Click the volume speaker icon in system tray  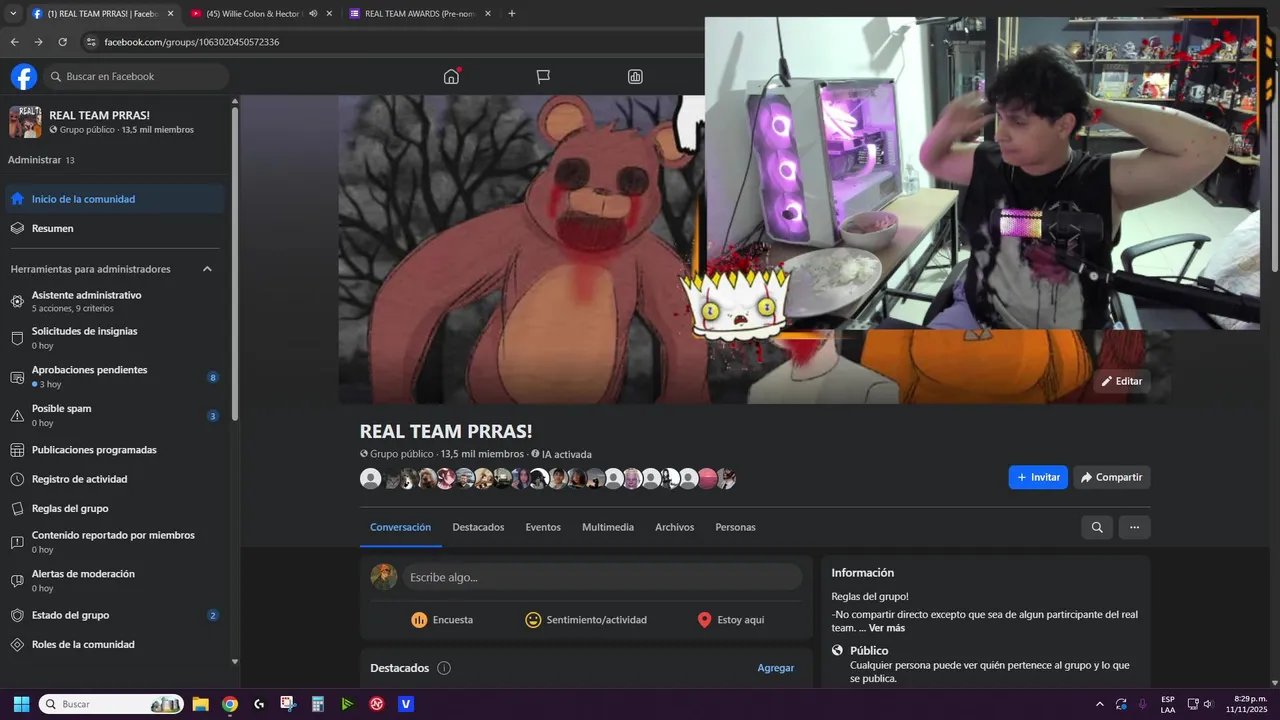point(1208,704)
